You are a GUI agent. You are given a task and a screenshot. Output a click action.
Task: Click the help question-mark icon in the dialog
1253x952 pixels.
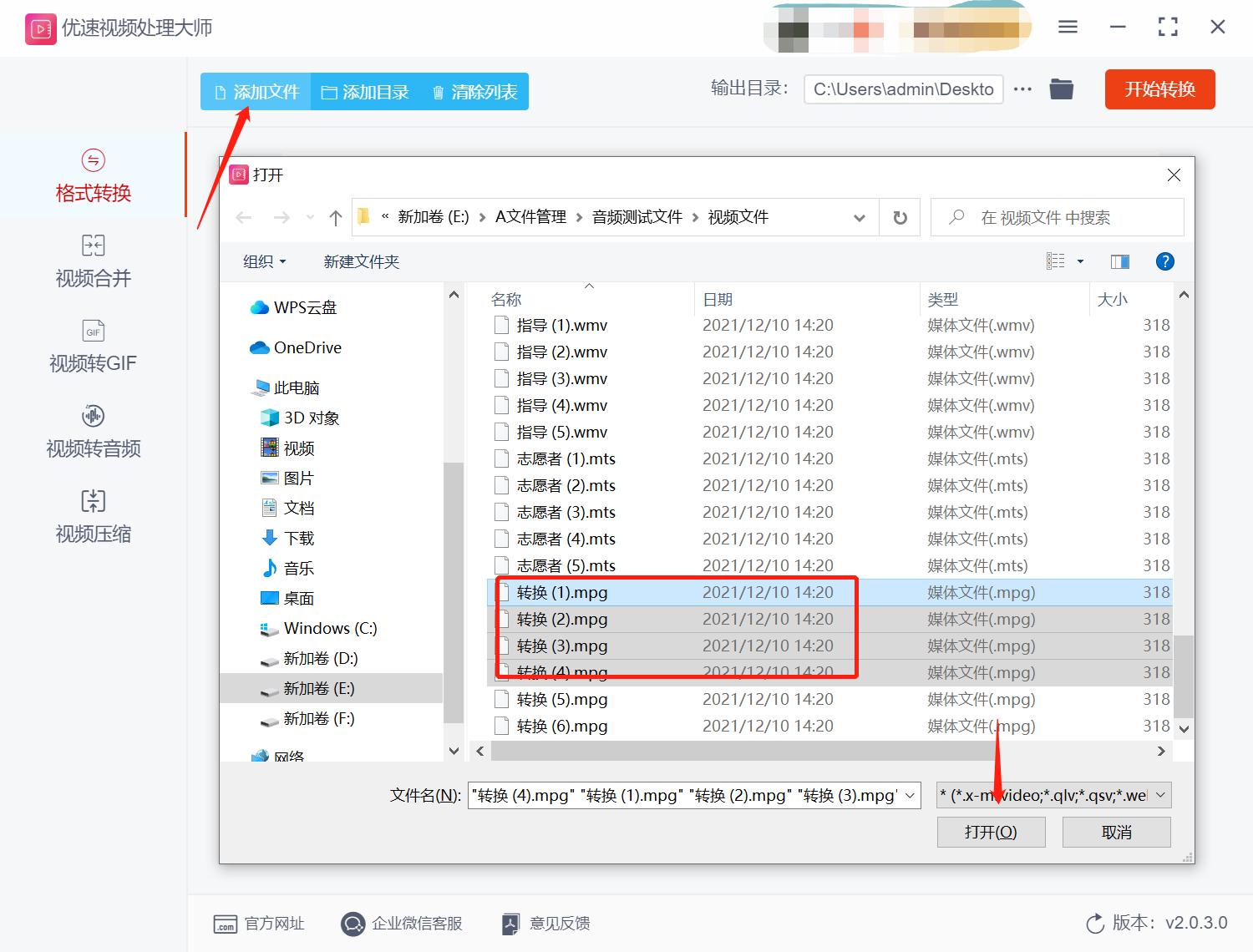(1164, 261)
